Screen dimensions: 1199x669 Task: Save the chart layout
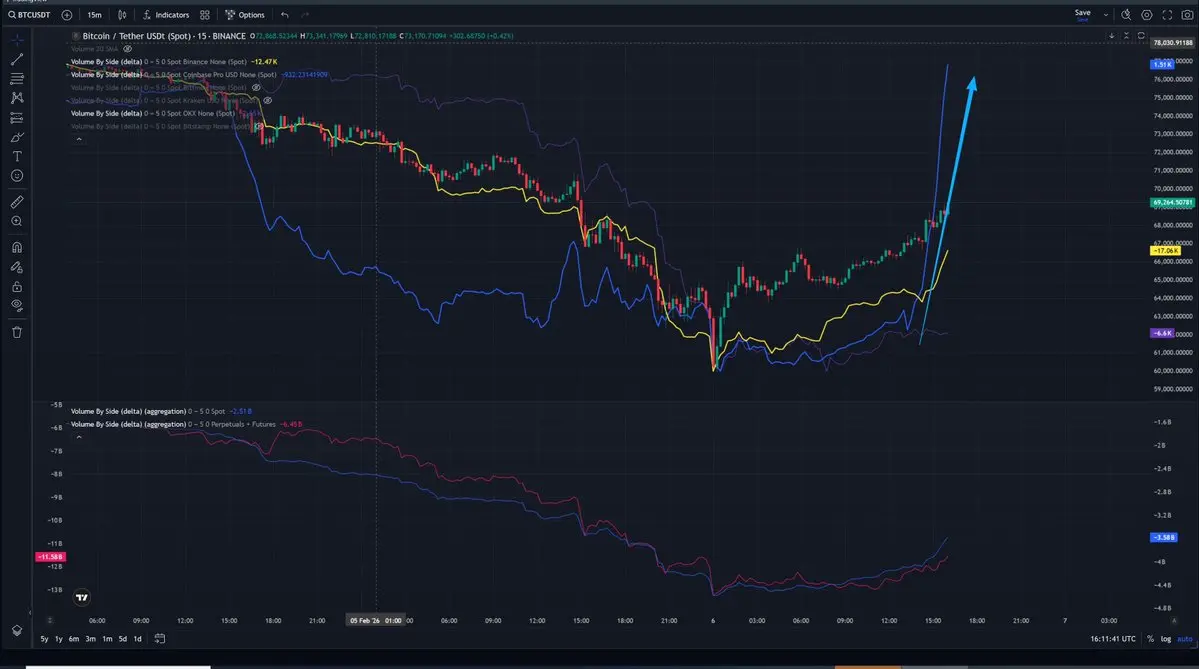(1083, 14)
